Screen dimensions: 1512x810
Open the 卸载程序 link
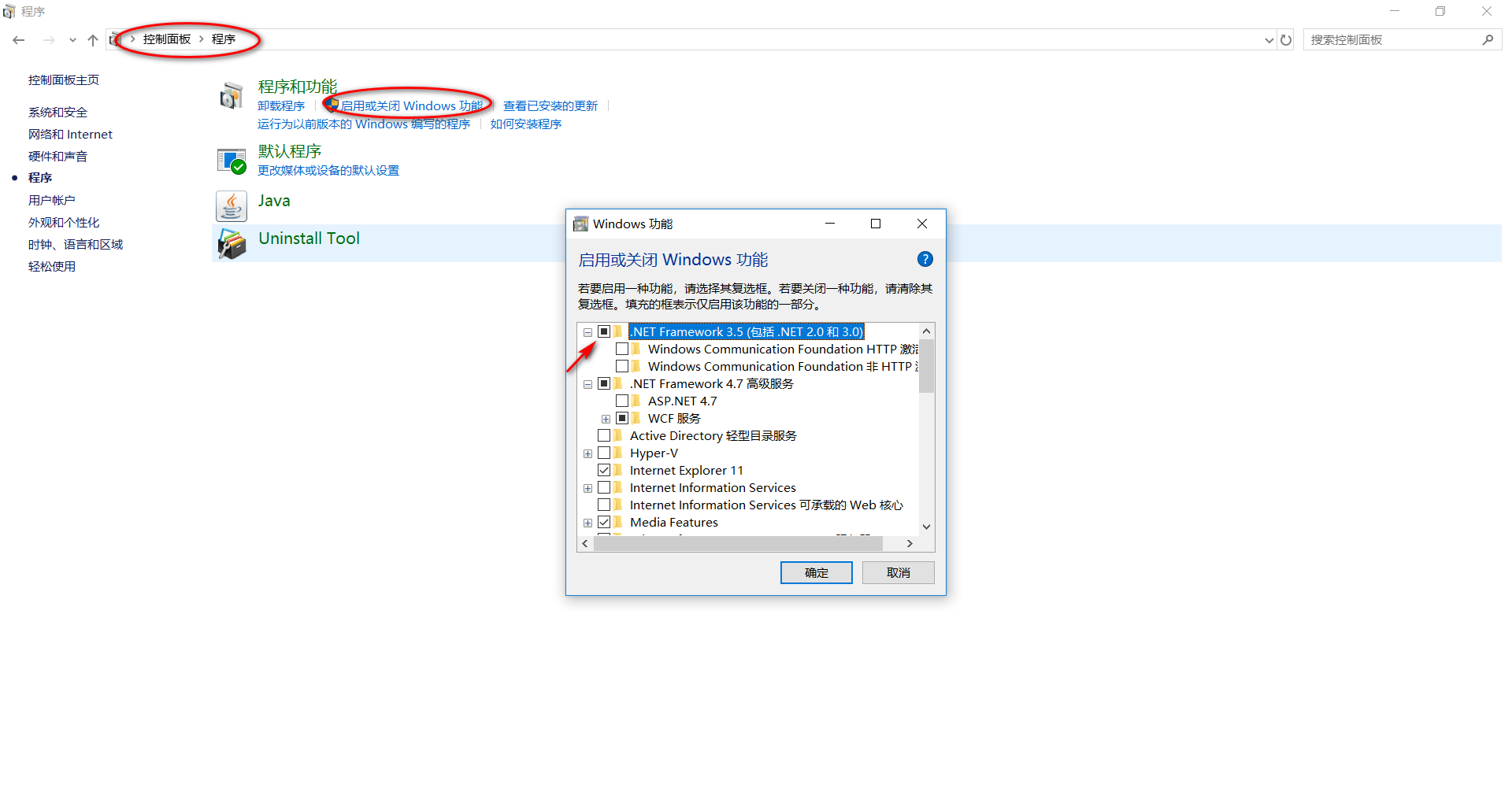point(281,105)
